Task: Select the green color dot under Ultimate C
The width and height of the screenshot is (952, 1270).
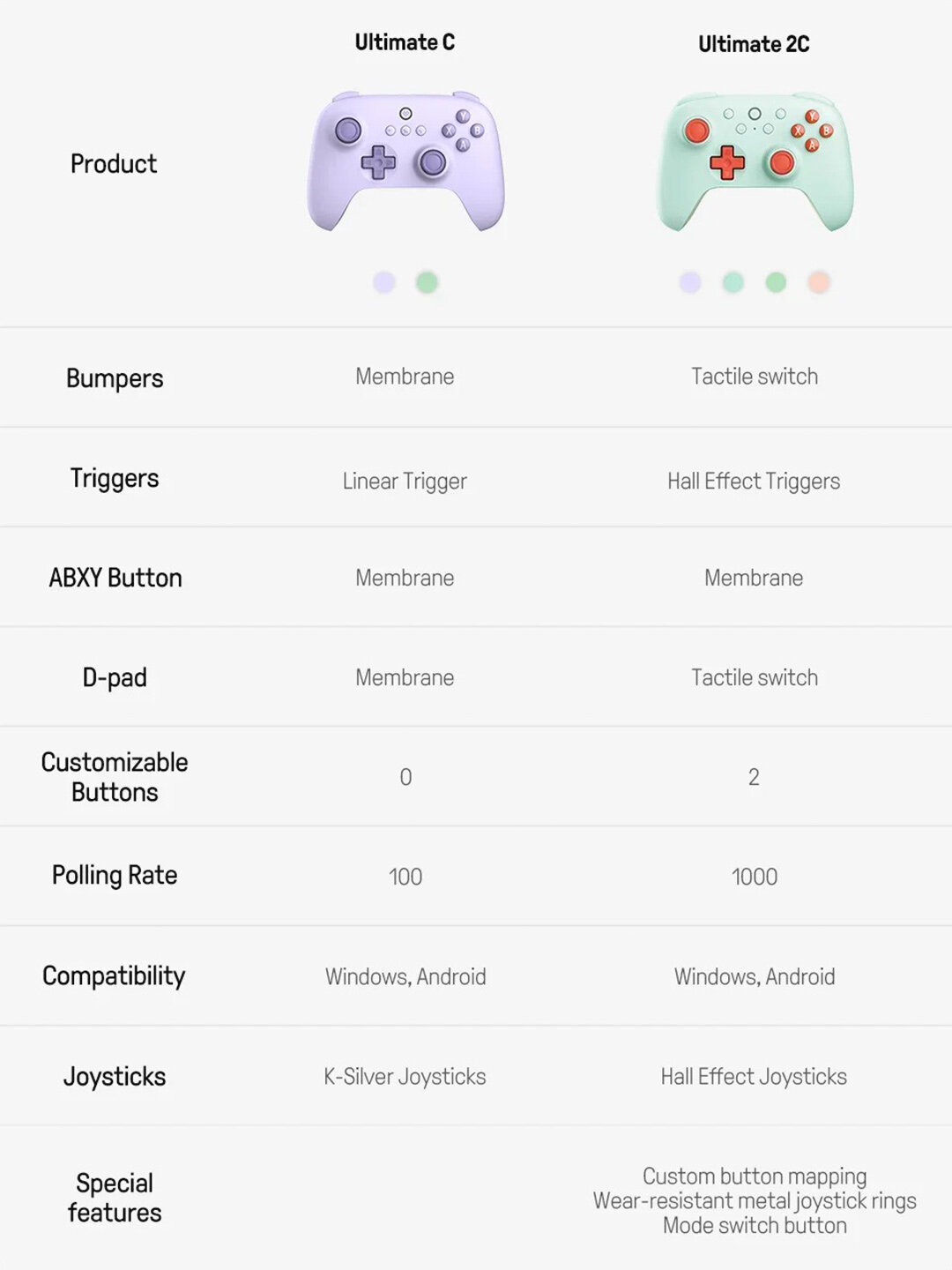Action: (x=427, y=282)
